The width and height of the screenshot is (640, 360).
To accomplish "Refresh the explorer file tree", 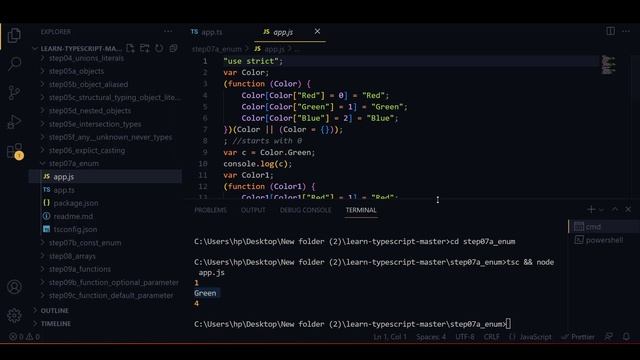I will [x=159, y=48].
